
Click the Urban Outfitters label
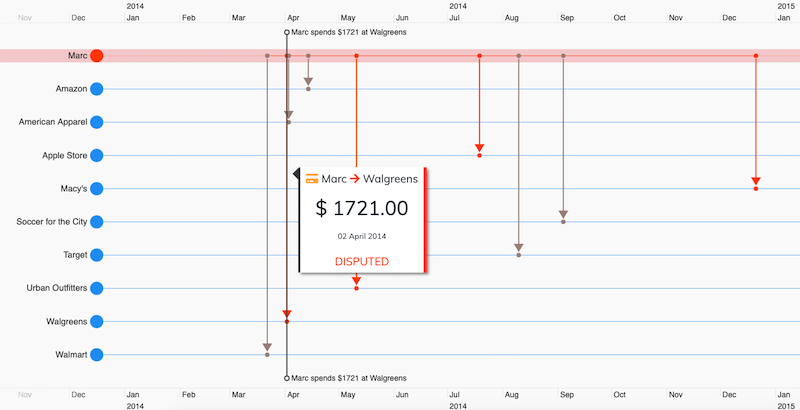pos(57,288)
